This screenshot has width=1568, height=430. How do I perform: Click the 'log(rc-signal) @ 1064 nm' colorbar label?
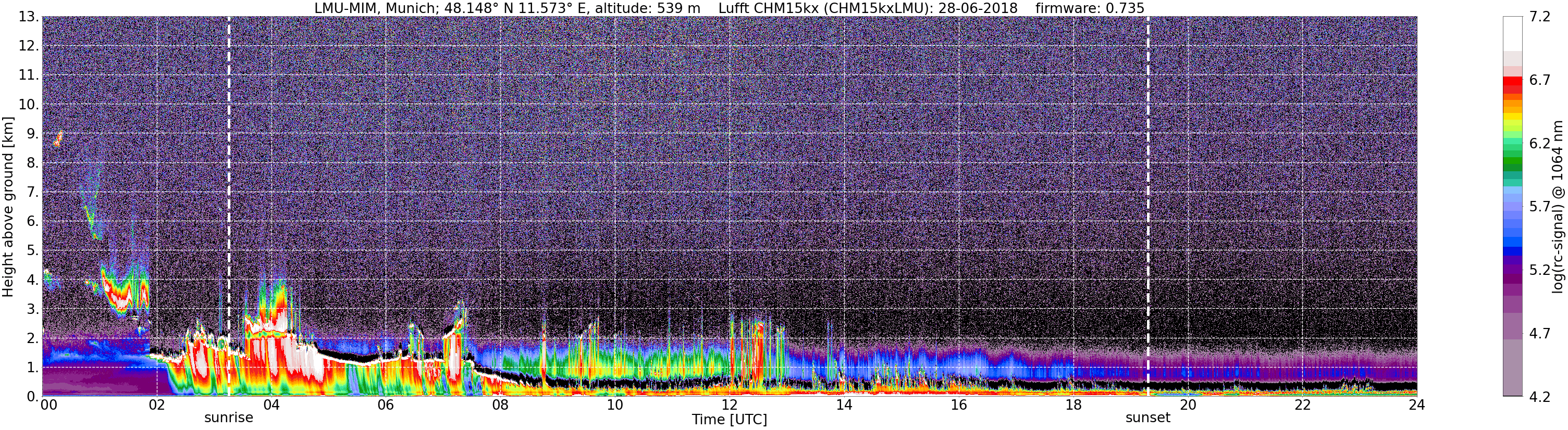[1557, 207]
